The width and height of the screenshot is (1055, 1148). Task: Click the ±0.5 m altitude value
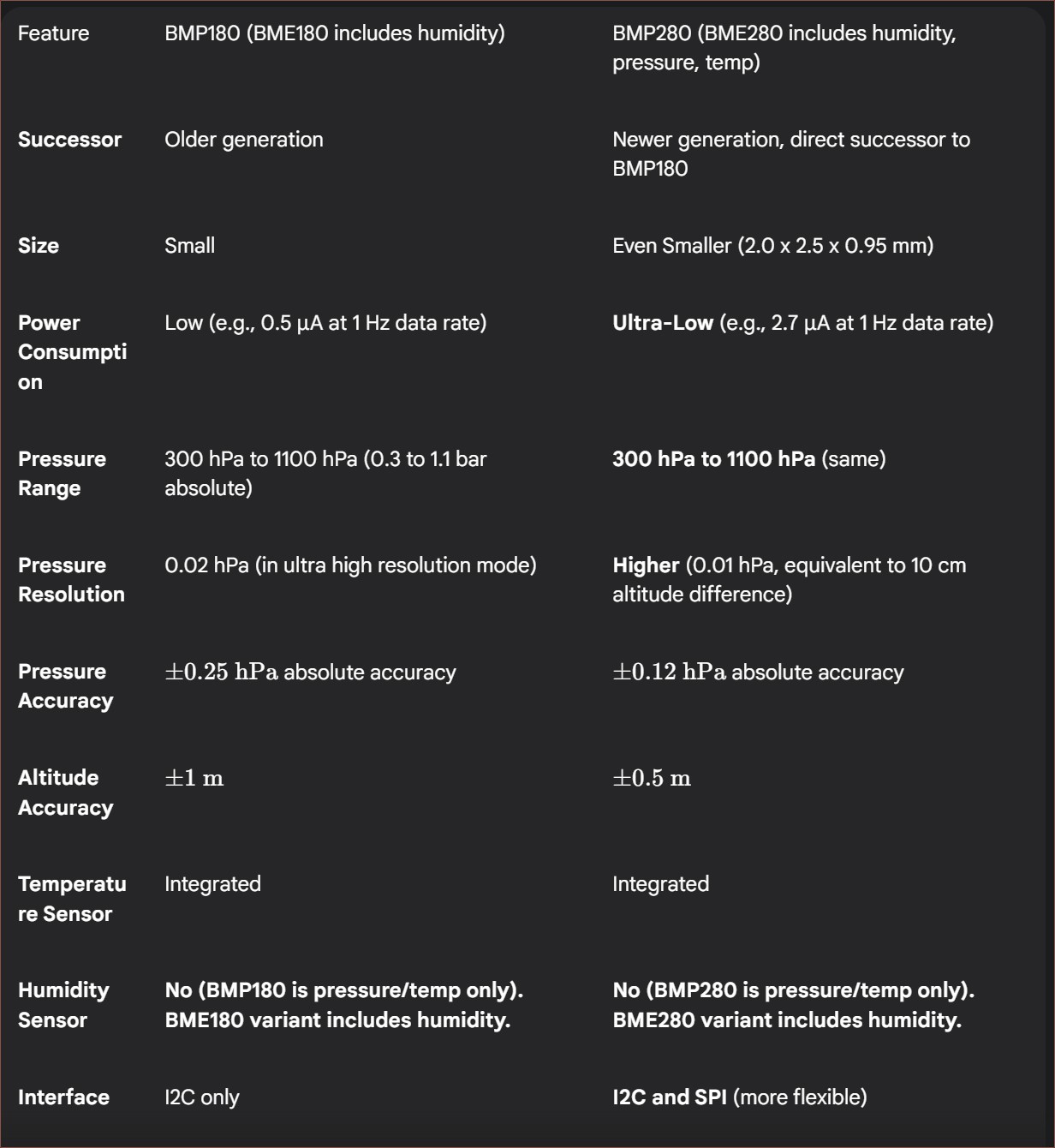[x=652, y=779]
